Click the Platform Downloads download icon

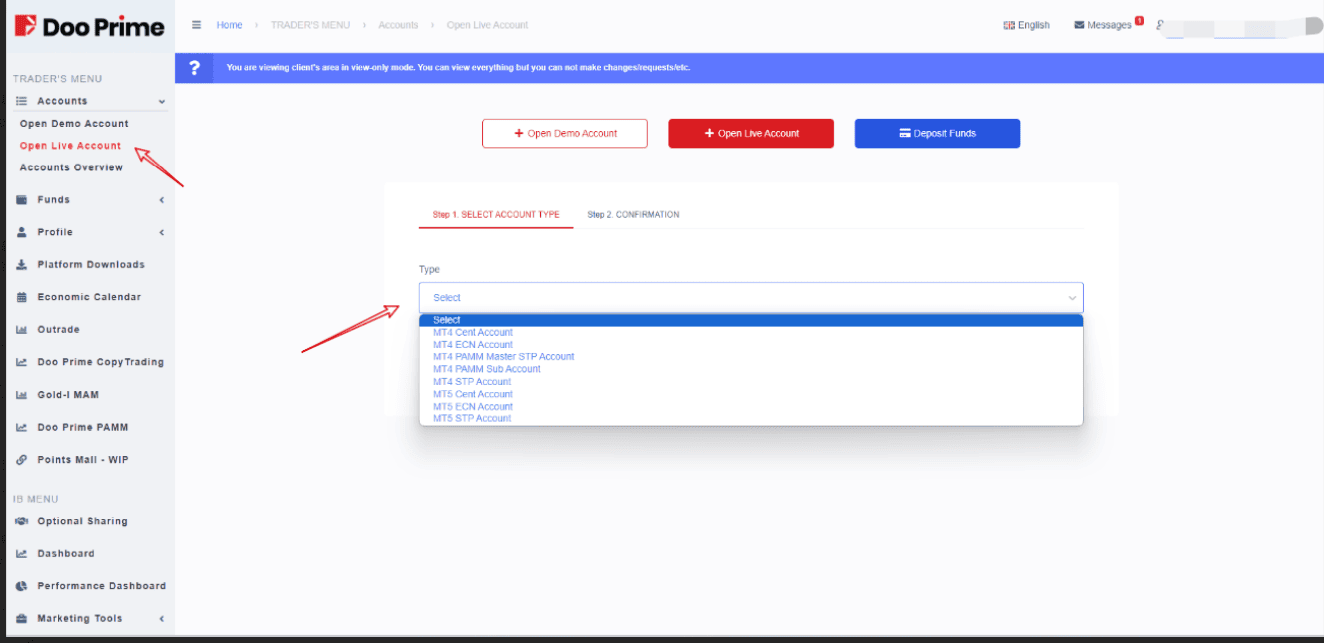(21, 265)
